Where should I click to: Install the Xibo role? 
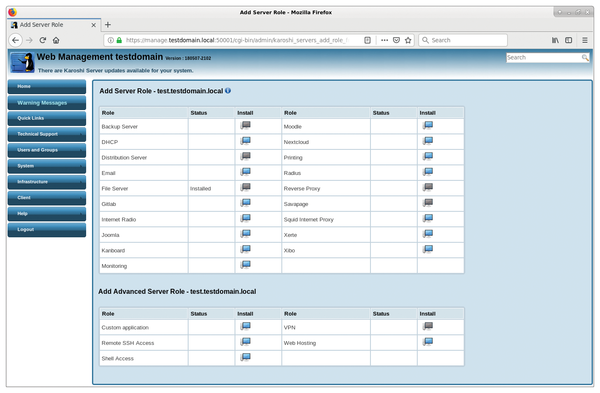428,249
